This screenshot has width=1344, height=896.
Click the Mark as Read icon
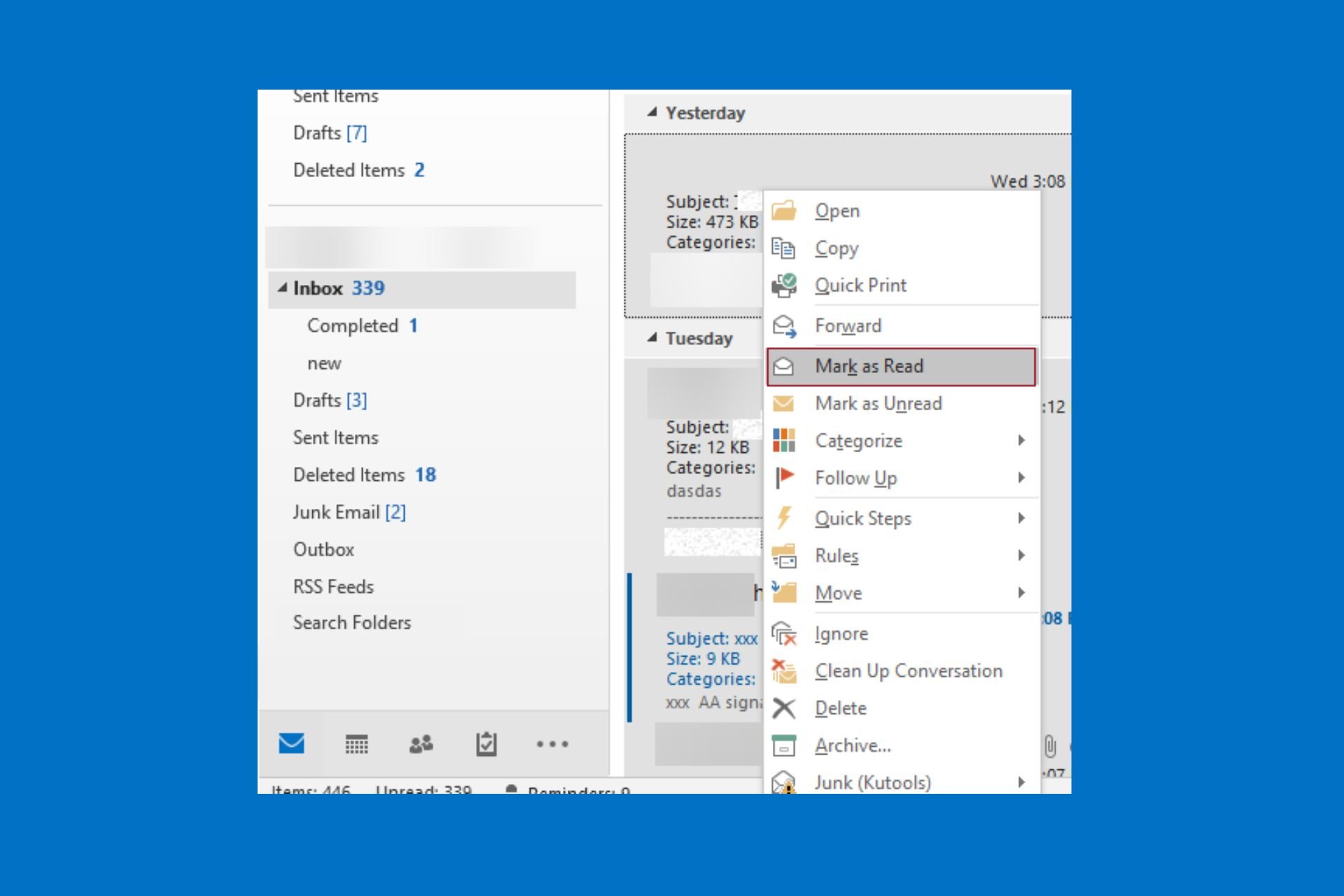(785, 365)
